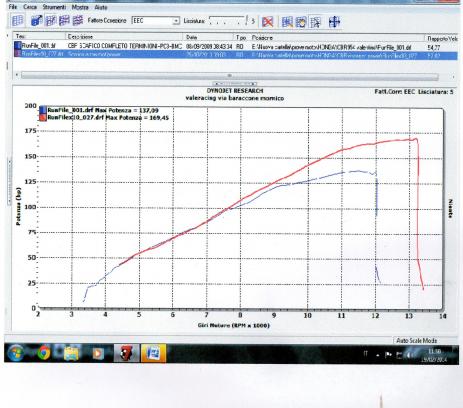Click the blue four-arrow move icon
The height and width of the screenshot is (408, 463).
(x=334, y=22)
